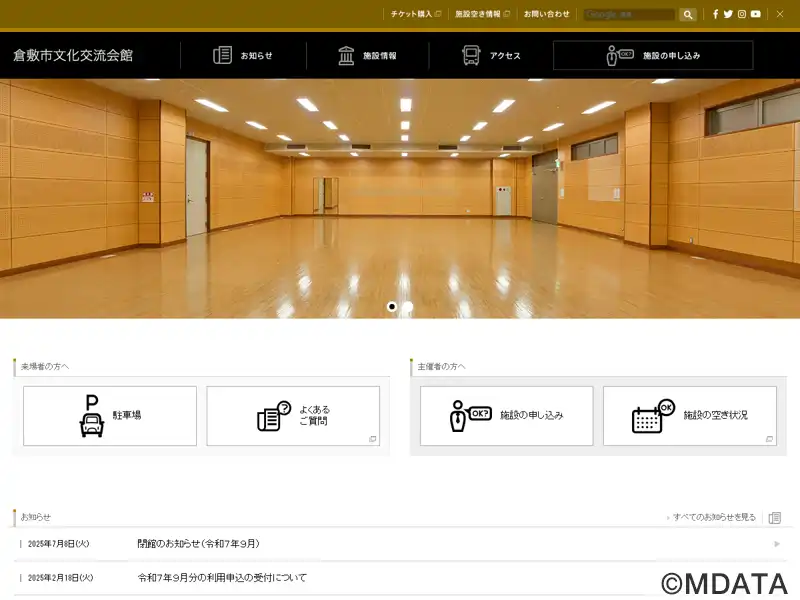Open the お知らせ navigation menu

(x=243, y=55)
